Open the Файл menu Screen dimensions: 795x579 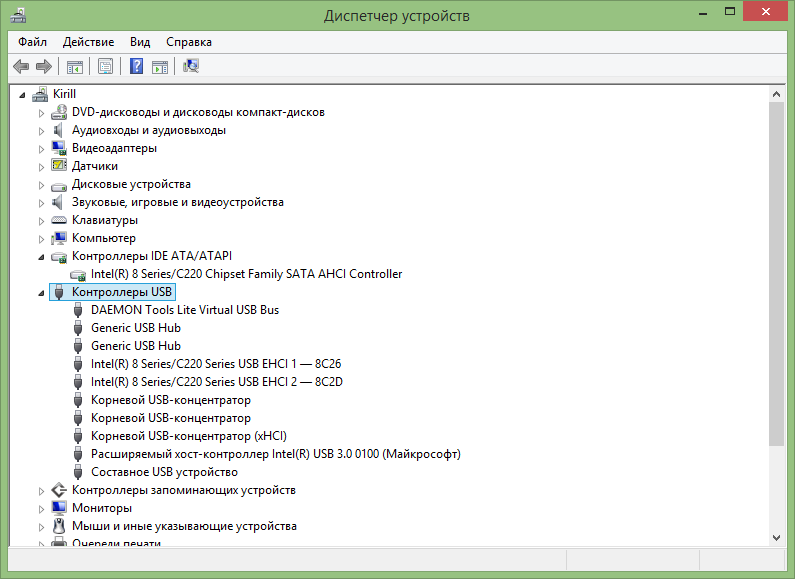coord(32,42)
